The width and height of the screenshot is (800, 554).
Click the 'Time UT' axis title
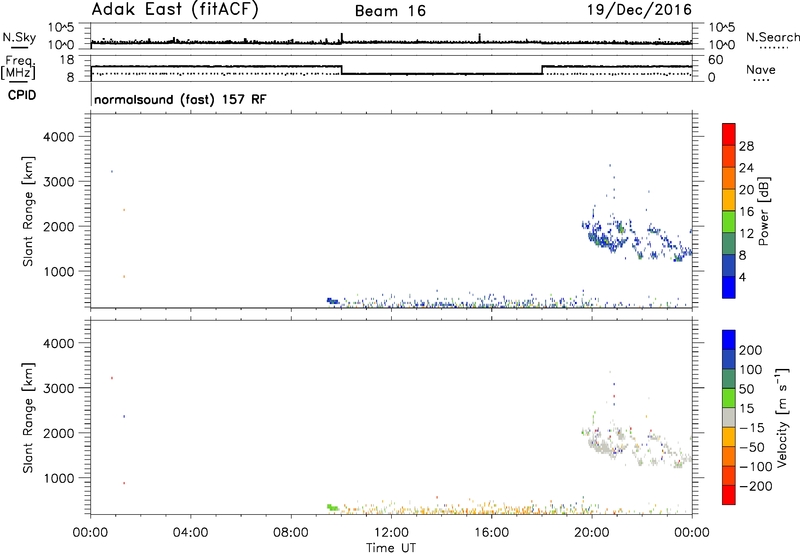click(391, 548)
